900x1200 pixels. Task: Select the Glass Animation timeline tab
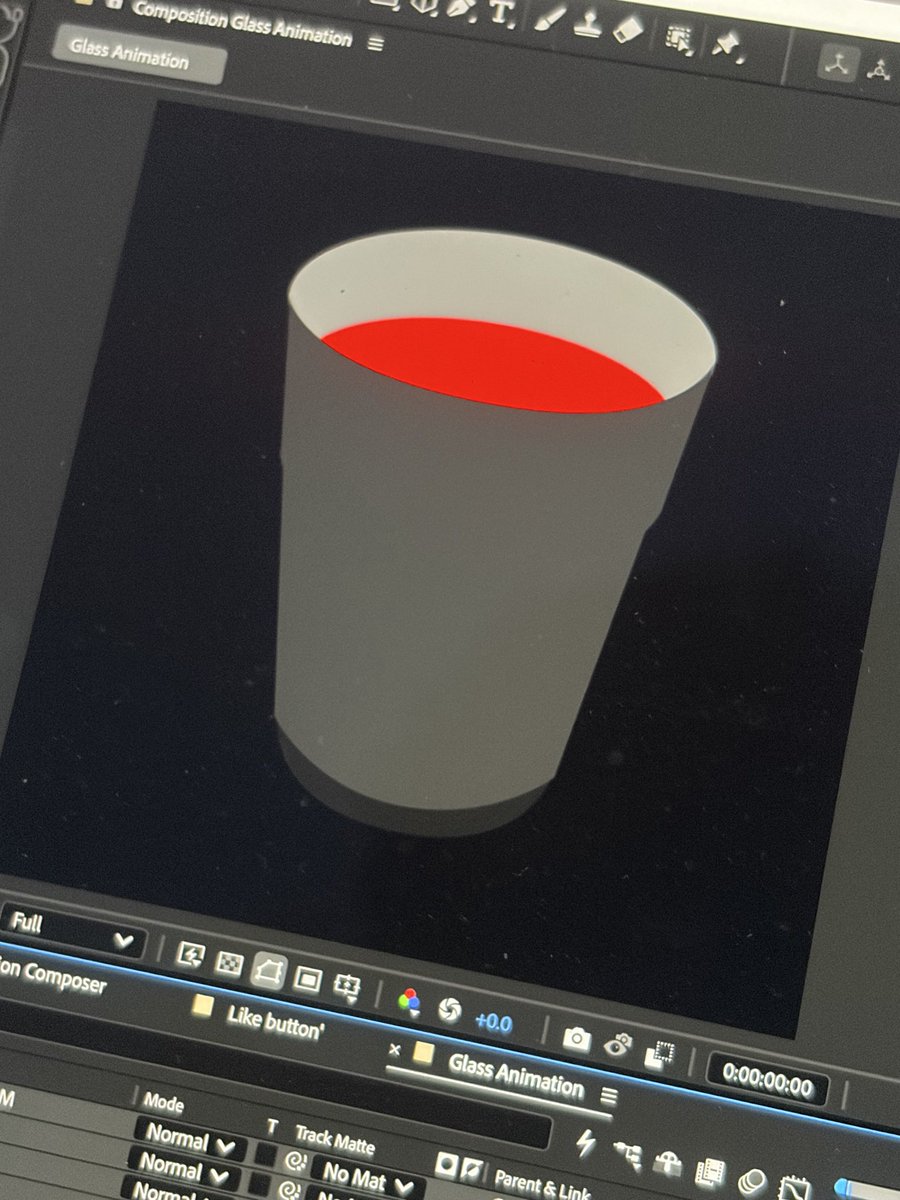[515, 1074]
